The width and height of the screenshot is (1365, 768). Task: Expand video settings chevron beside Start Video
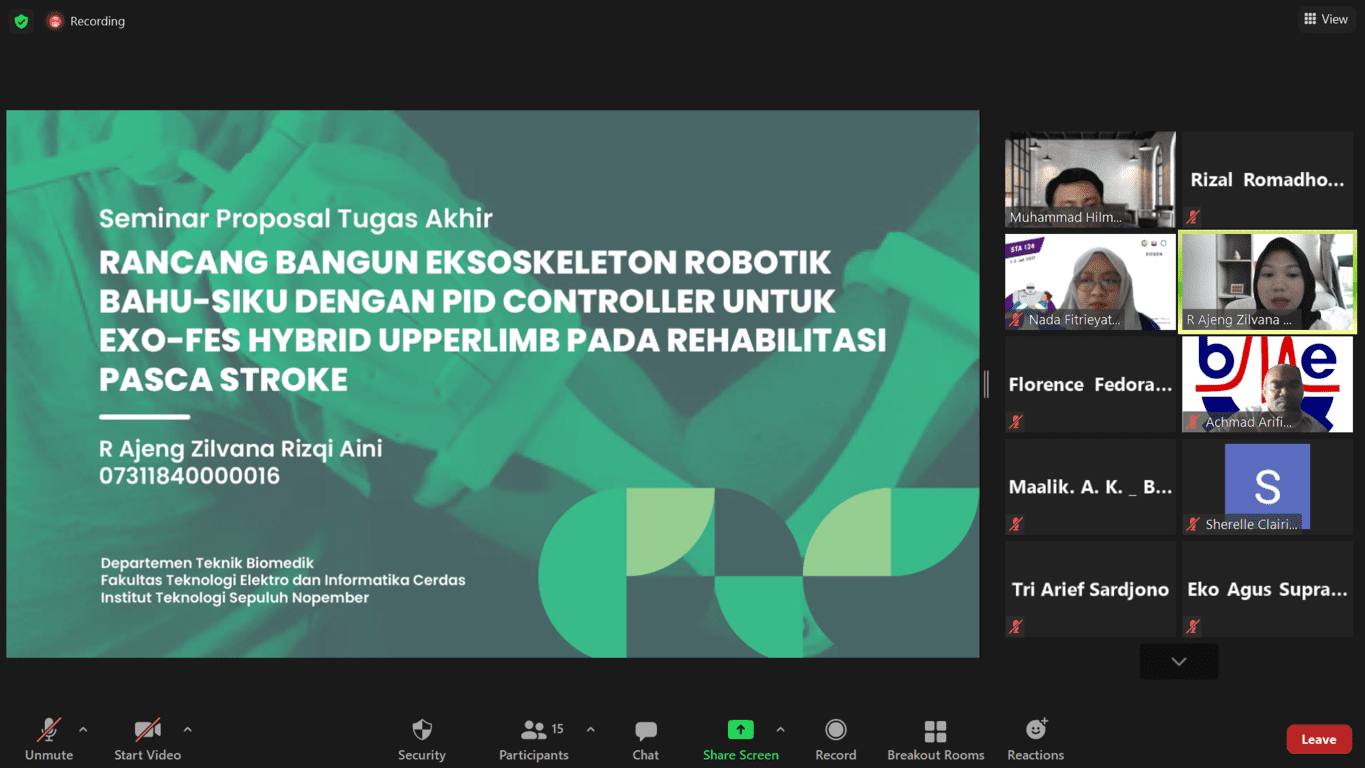[186, 729]
